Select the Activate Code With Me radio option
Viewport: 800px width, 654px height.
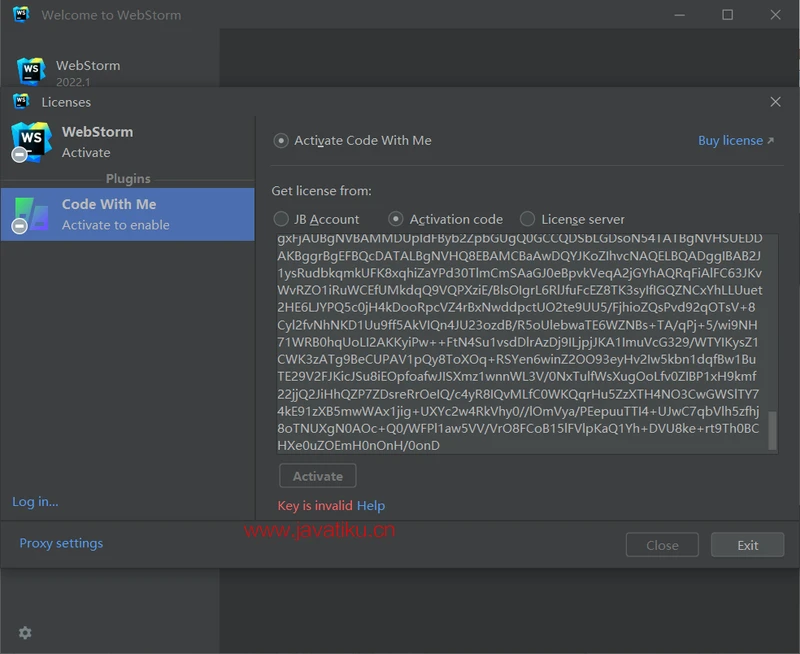point(281,141)
